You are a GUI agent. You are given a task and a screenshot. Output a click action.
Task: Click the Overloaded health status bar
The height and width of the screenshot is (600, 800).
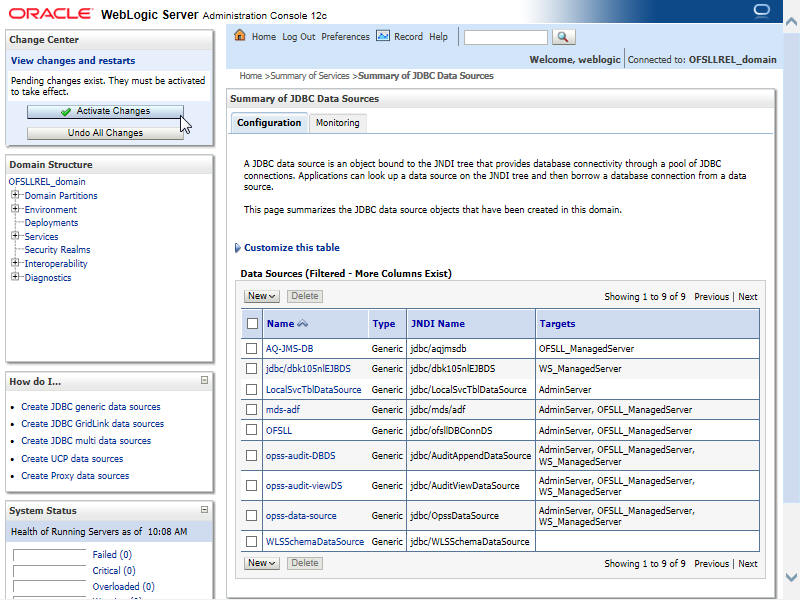(49, 587)
